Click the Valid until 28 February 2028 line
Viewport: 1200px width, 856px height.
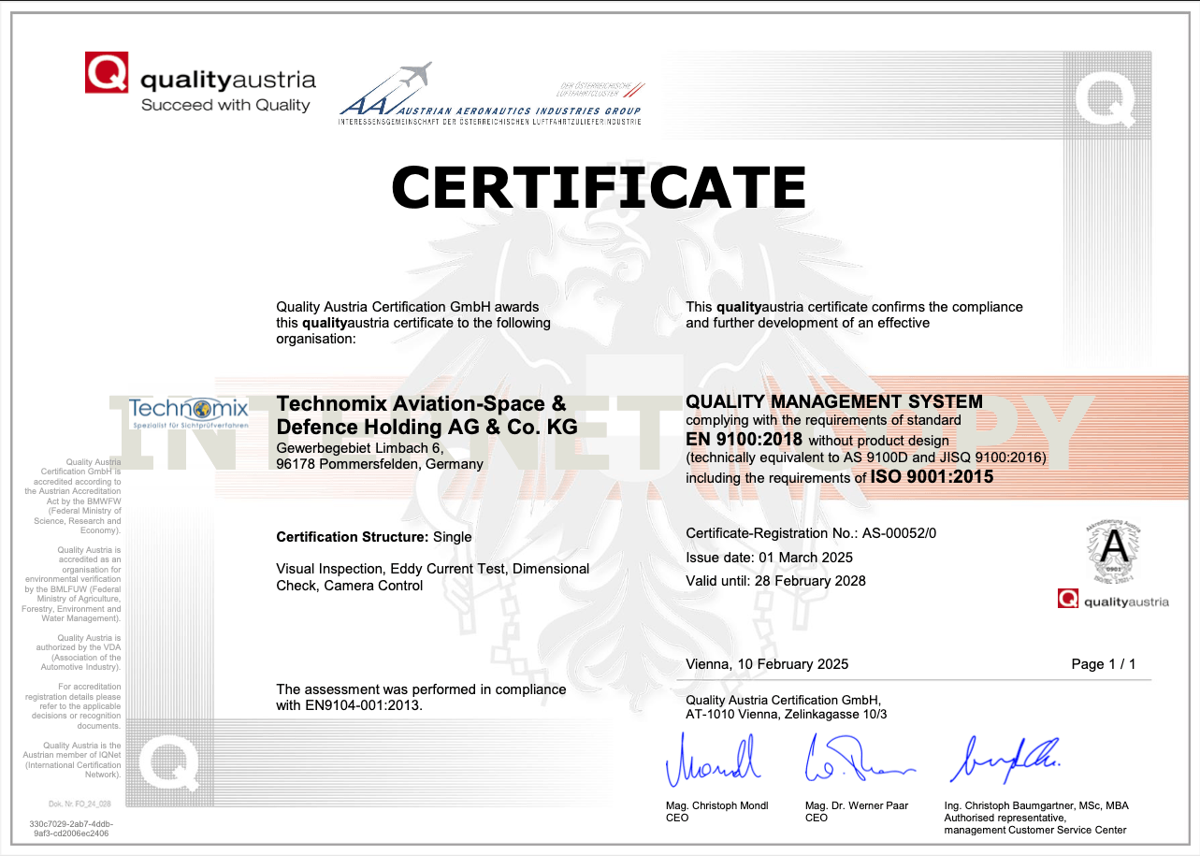point(776,580)
